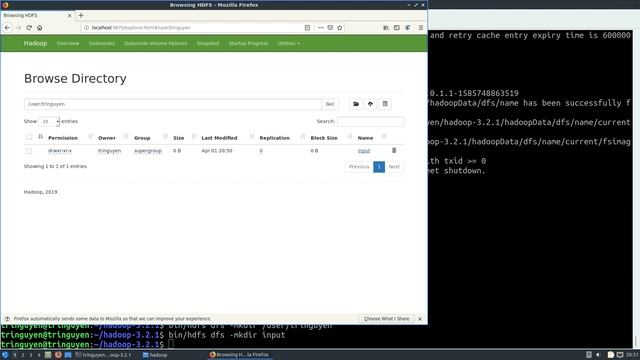Click the Pocket save icon
Viewport: 640px width, 360px height.
[x=330, y=28]
